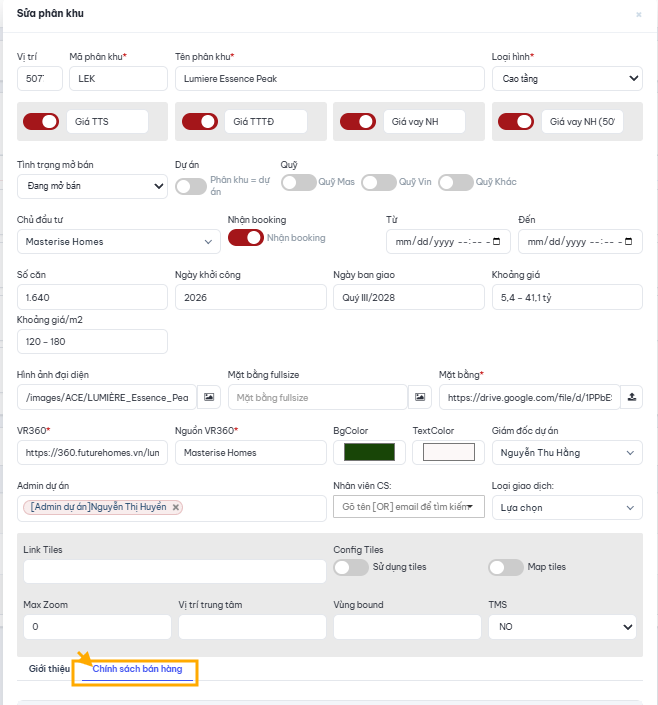
Task: Click the Tên phân khu field
Action: (330, 79)
